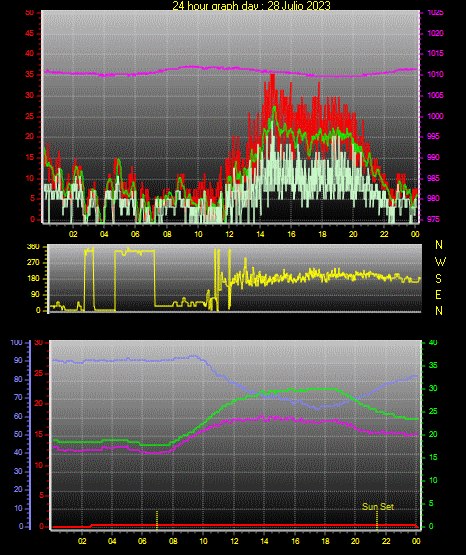
Task: Click hour 12 on bottom graph axis
Action: (x=234, y=541)
